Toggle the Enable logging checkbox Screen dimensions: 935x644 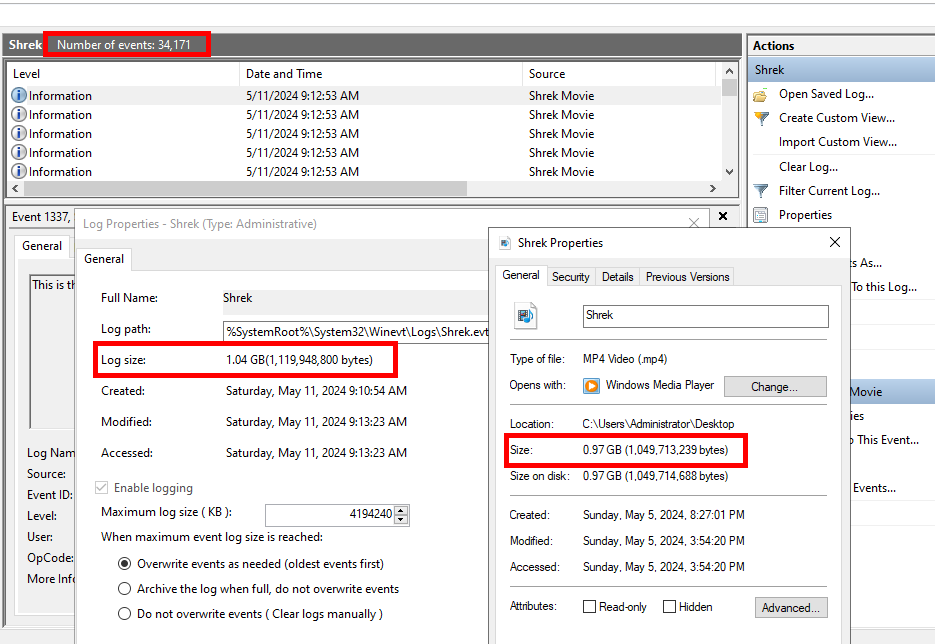point(101,488)
